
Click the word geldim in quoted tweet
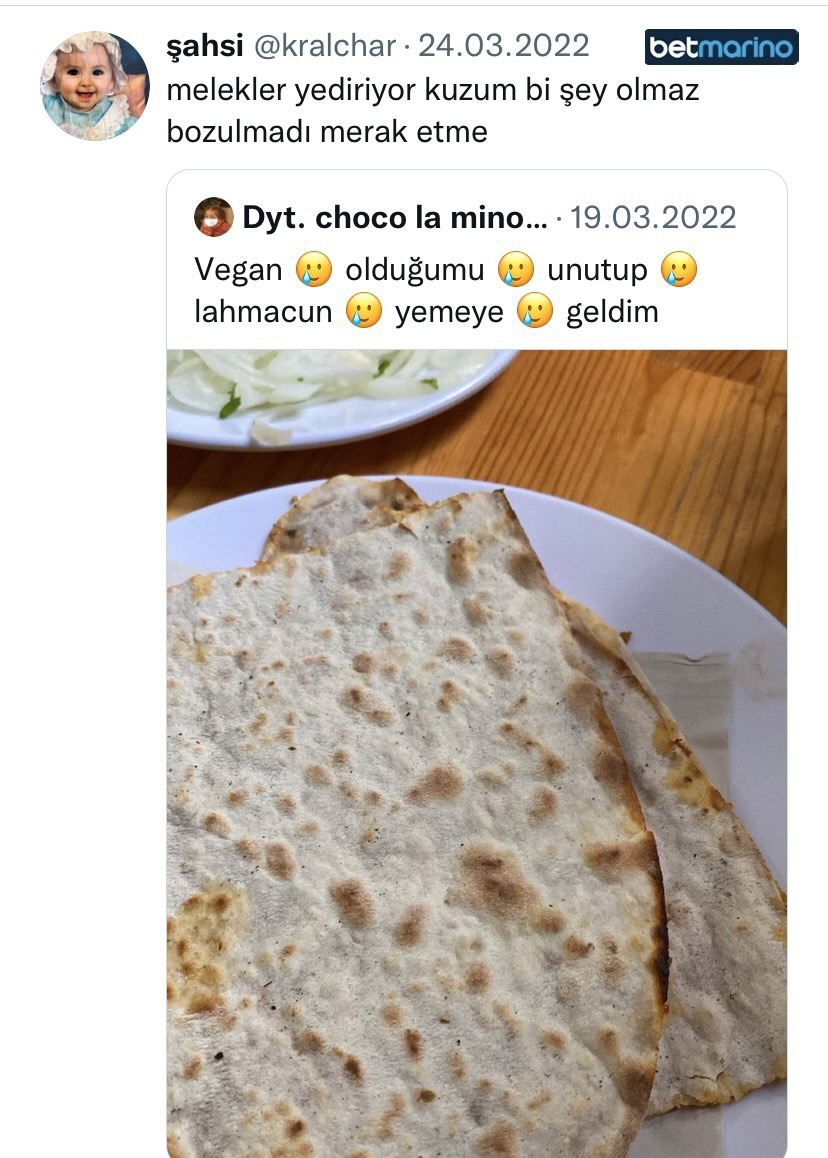point(612,312)
